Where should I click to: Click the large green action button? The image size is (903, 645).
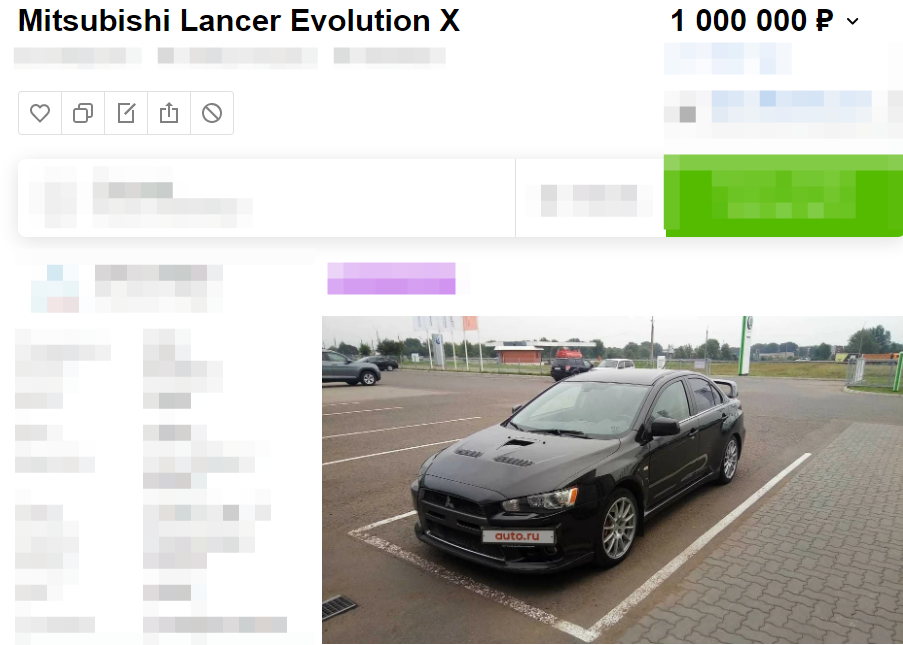(783, 196)
